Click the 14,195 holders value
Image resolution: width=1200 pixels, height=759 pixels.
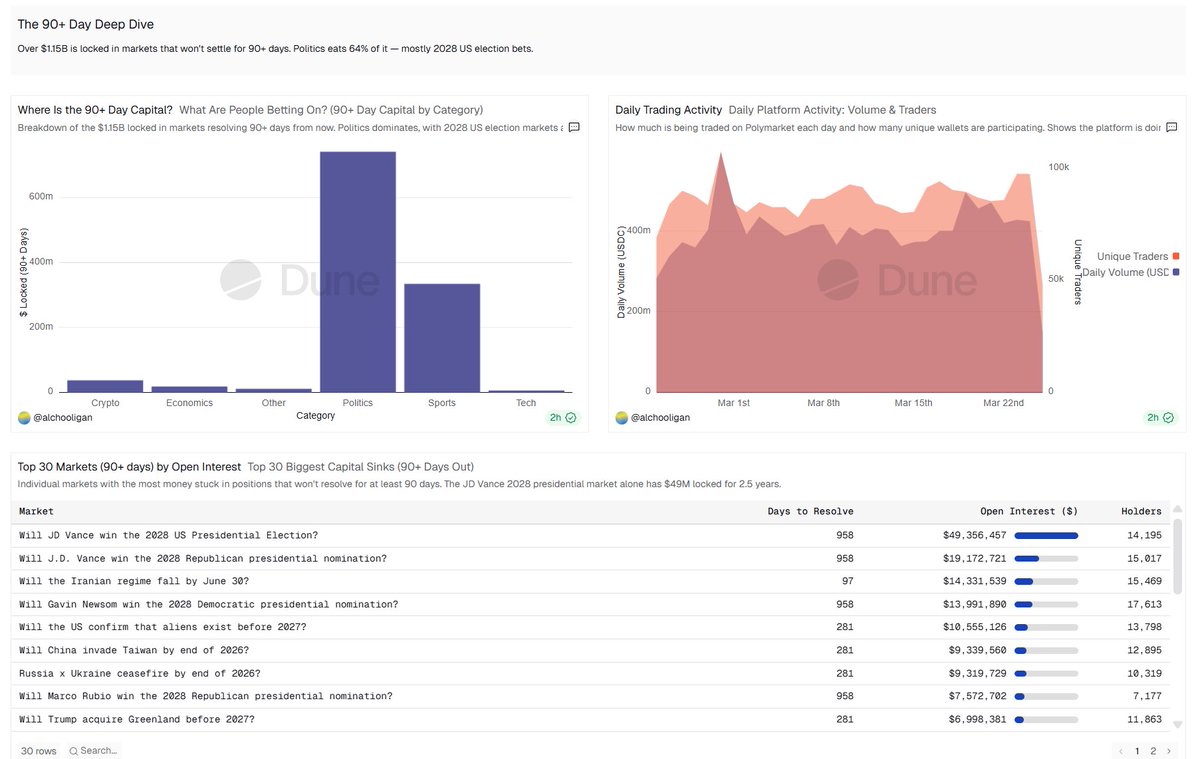(x=1143, y=535)
